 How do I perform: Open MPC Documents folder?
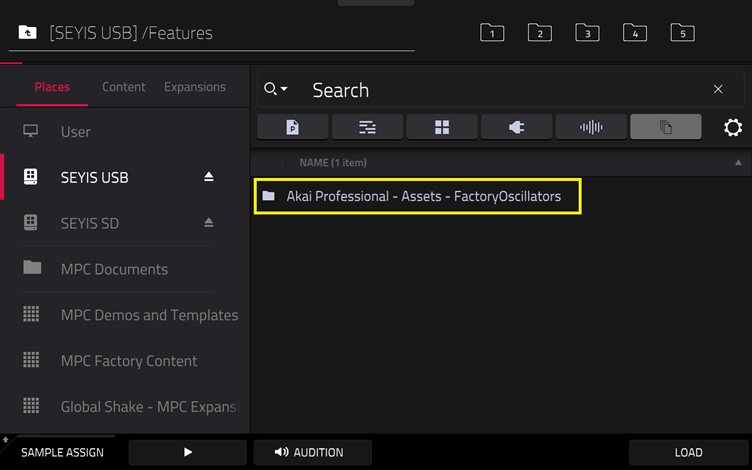(125, 269)
